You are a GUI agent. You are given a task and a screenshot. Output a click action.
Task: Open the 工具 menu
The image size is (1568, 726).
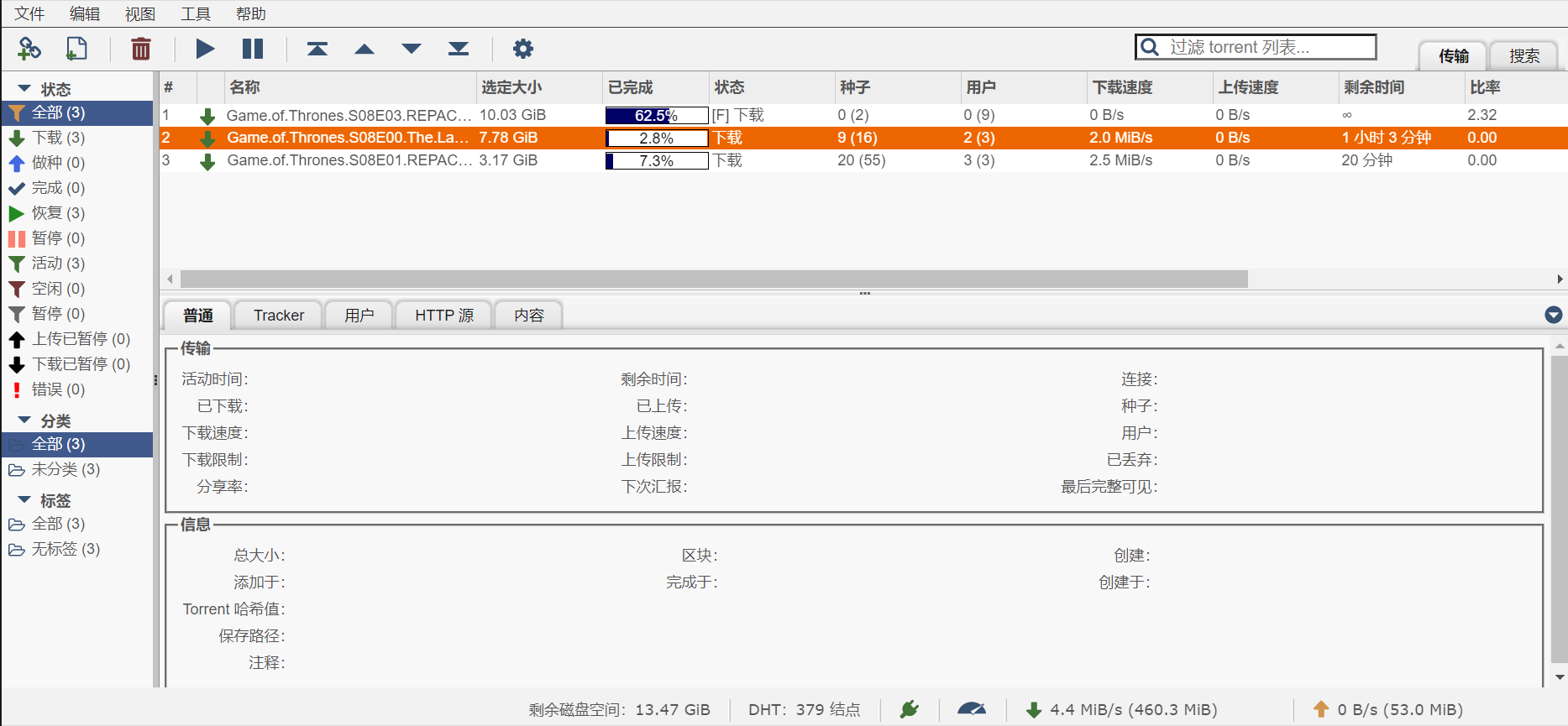[x=196, y=13]
